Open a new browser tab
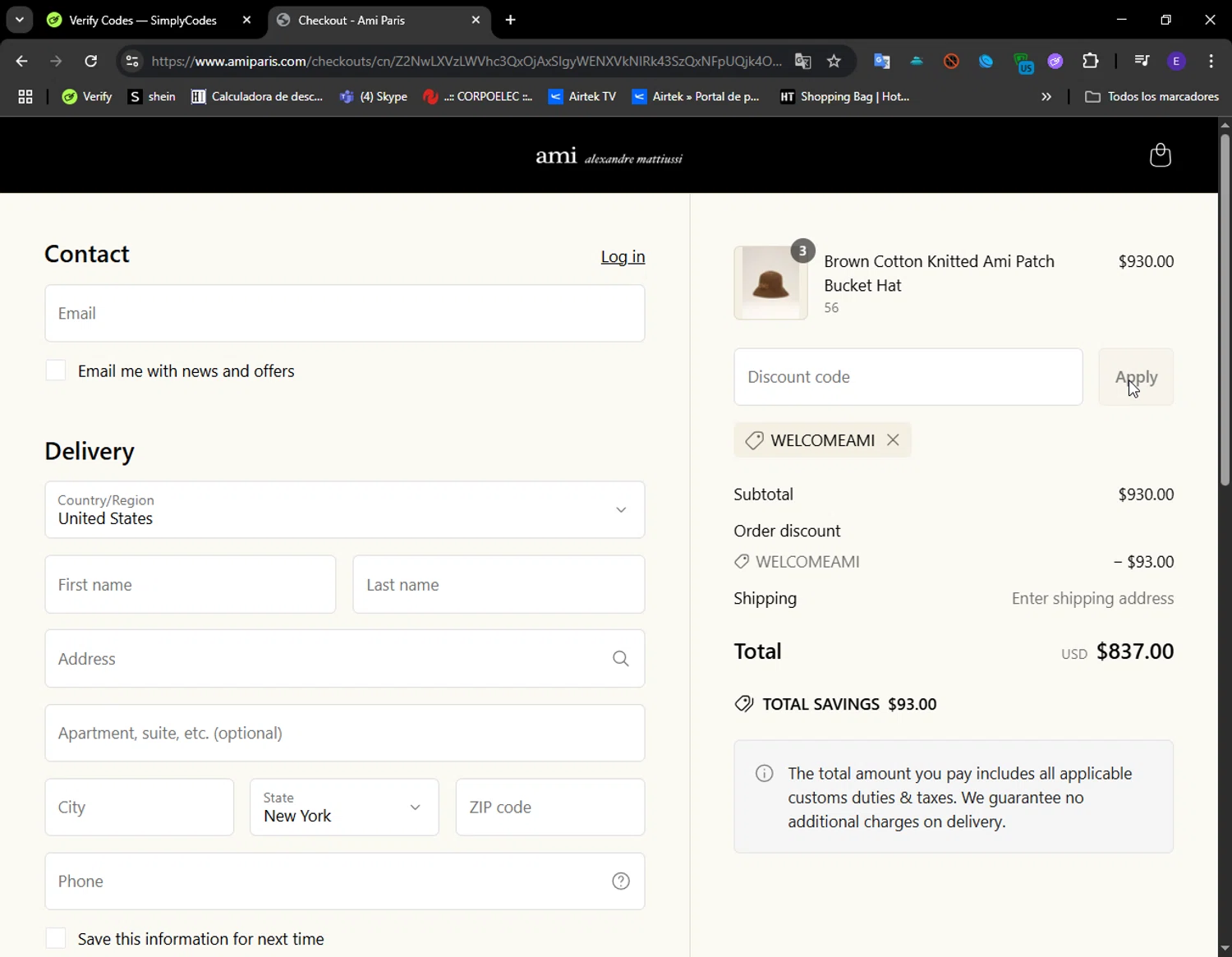This screenshot has height=957, width=1232. pyautogui.click(x=511, y=20)
